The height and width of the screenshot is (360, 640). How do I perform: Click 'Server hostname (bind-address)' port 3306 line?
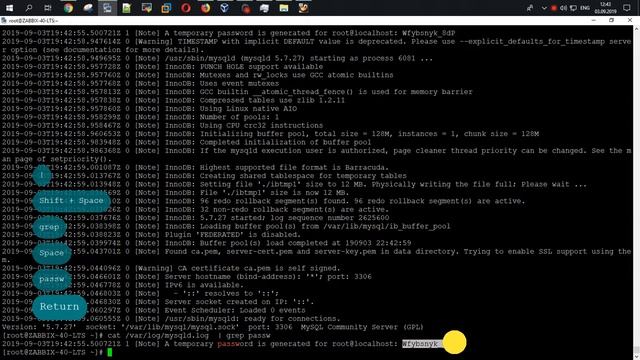point(268,277)
